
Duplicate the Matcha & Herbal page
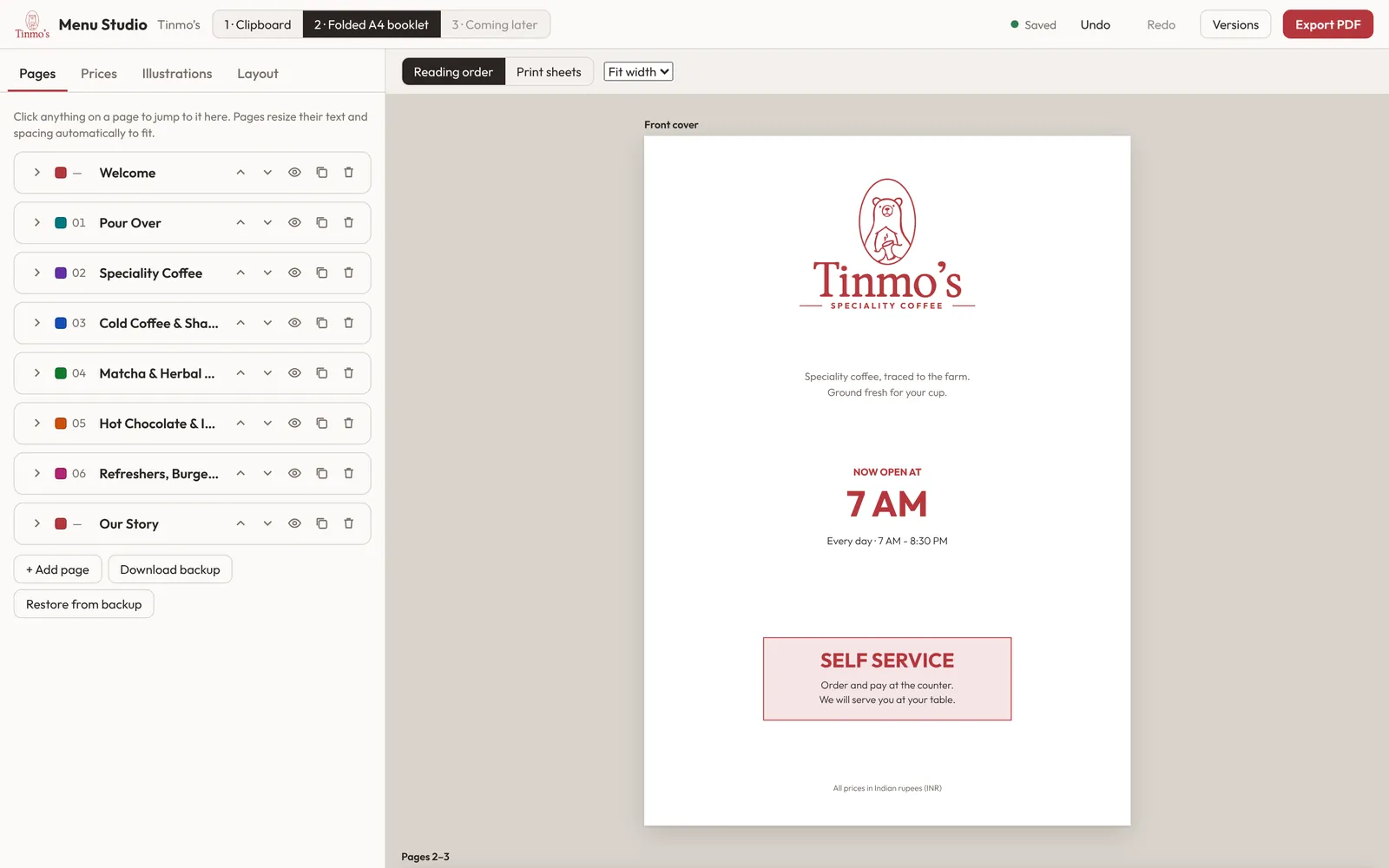coord(321,373)
